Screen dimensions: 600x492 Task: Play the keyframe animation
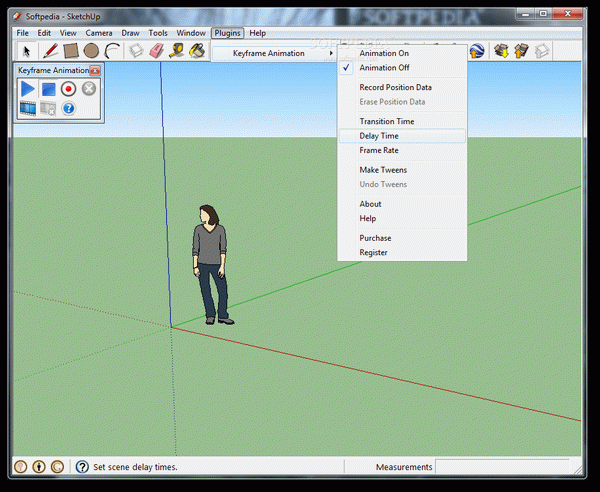coord(28,89)
